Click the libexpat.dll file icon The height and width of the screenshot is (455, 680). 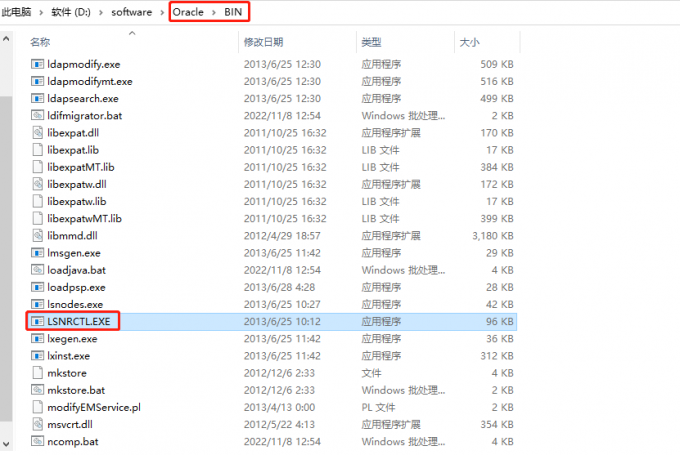[x=37, y=133]
